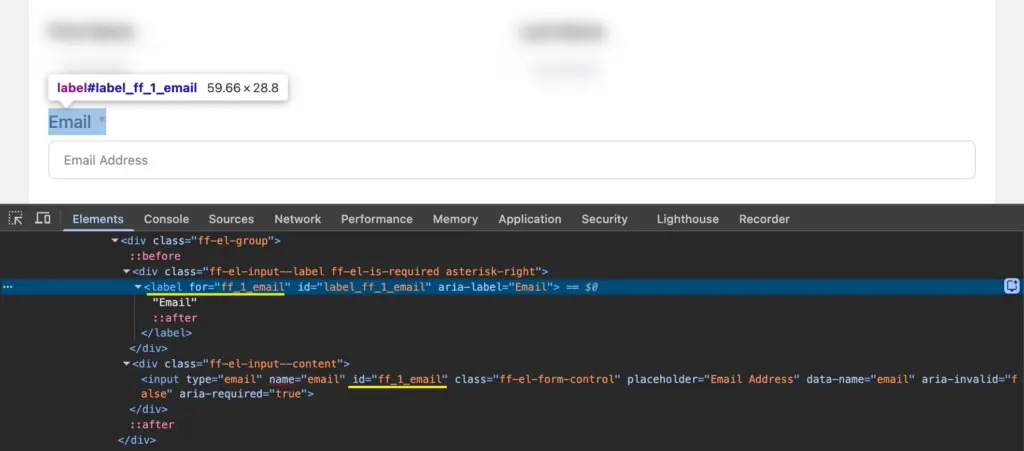Screen dimensions: 1024x451
Task: Click the id="label_ff_1_email" attribute
Action: tap(364, 287)
